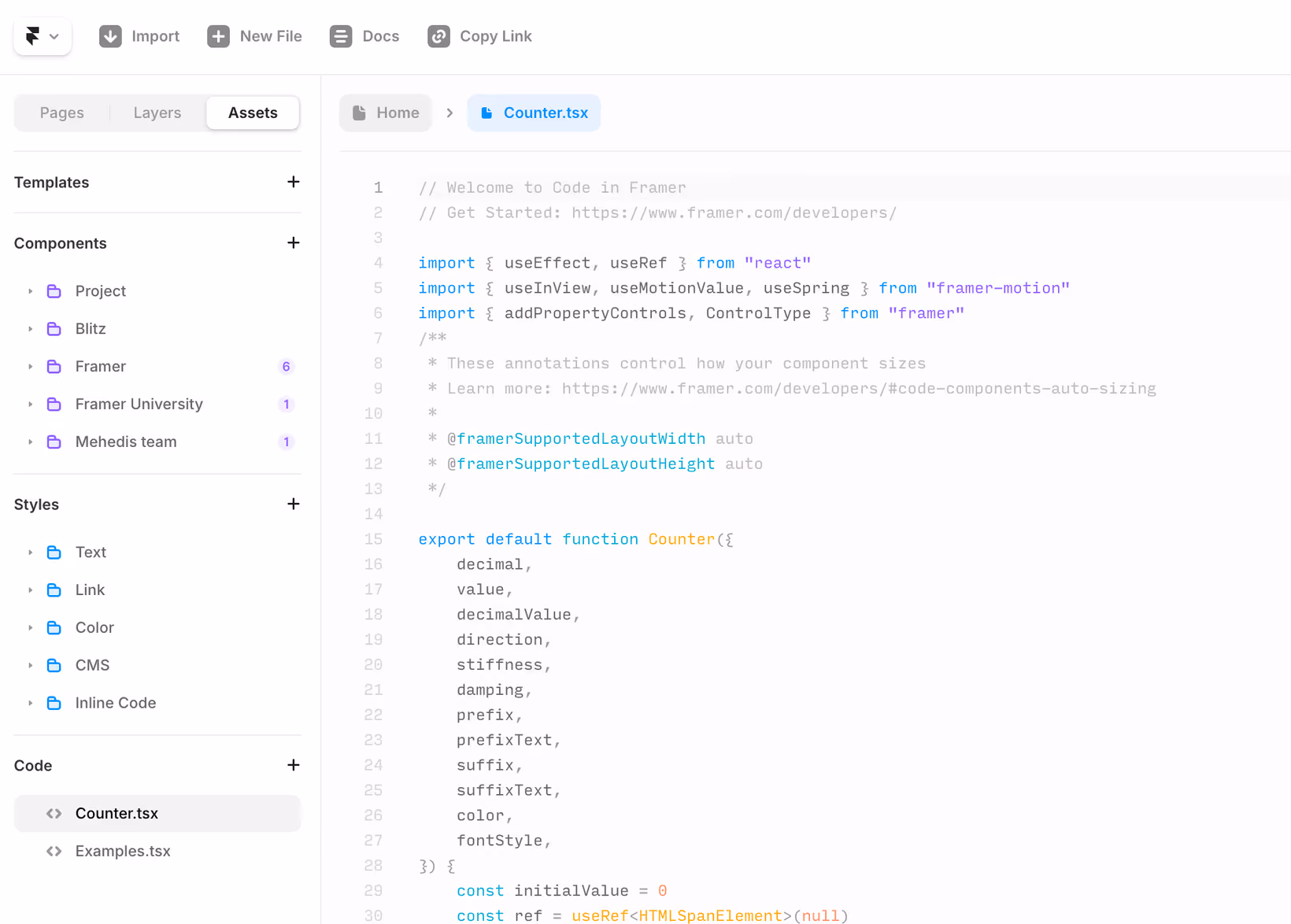Click line number 15 in the gutter
Image resolution: width=1291 pixels, height=924 pixels.
[x=373, y=539]
